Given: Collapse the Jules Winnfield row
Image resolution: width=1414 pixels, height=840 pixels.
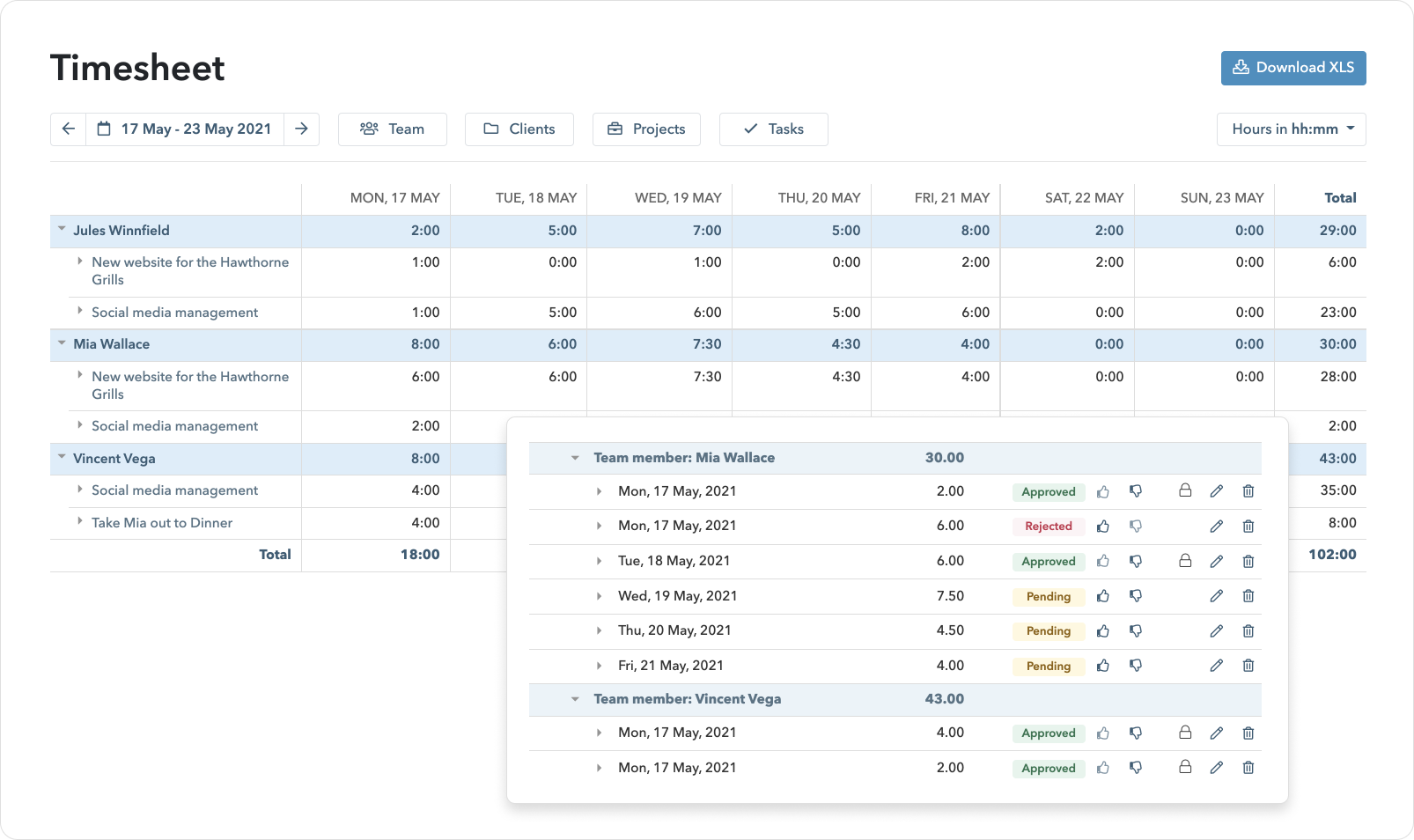Looking at the screenshot, I should pyautogui.click(x=61, y=228).
